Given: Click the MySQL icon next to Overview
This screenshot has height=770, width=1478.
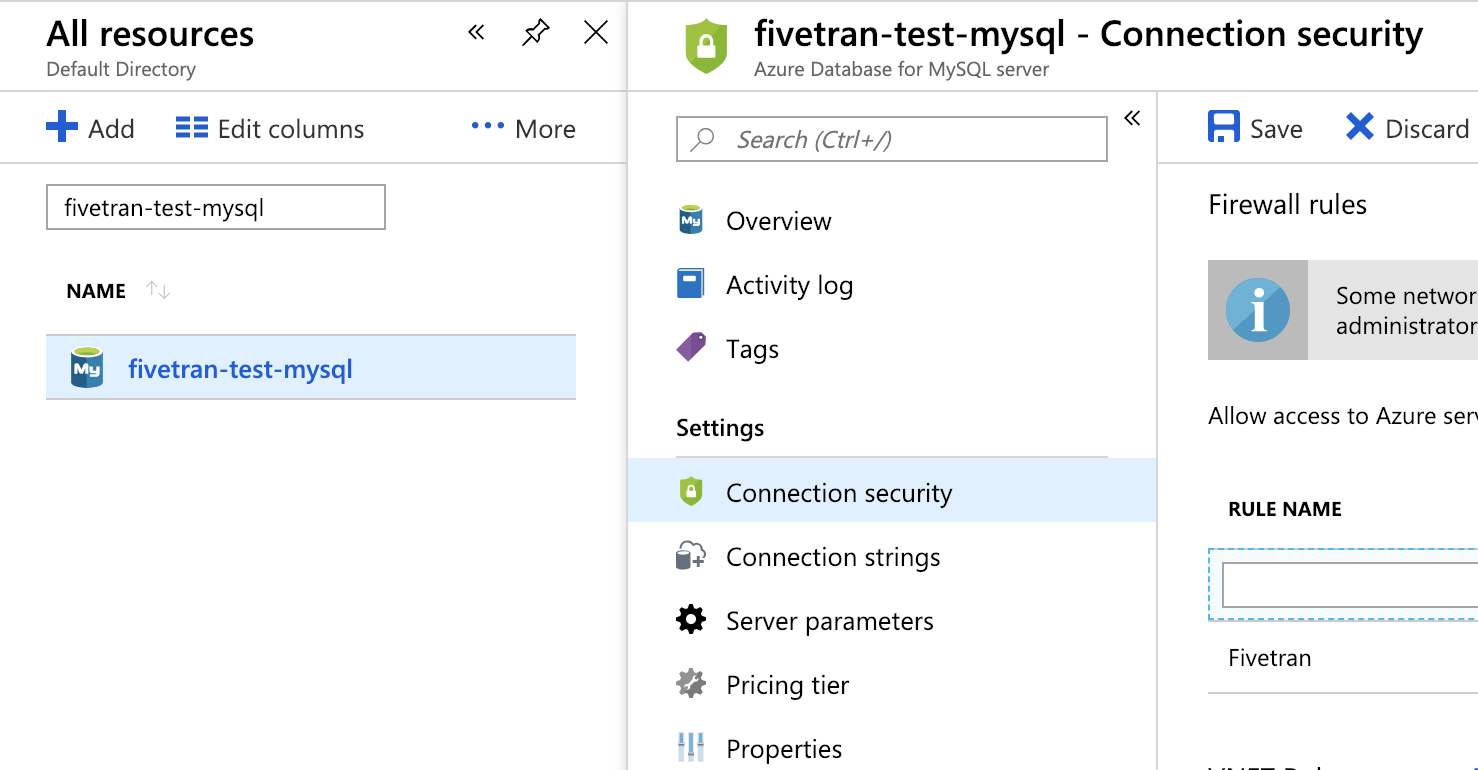Looking at the screenshot, I should point(690,220).
